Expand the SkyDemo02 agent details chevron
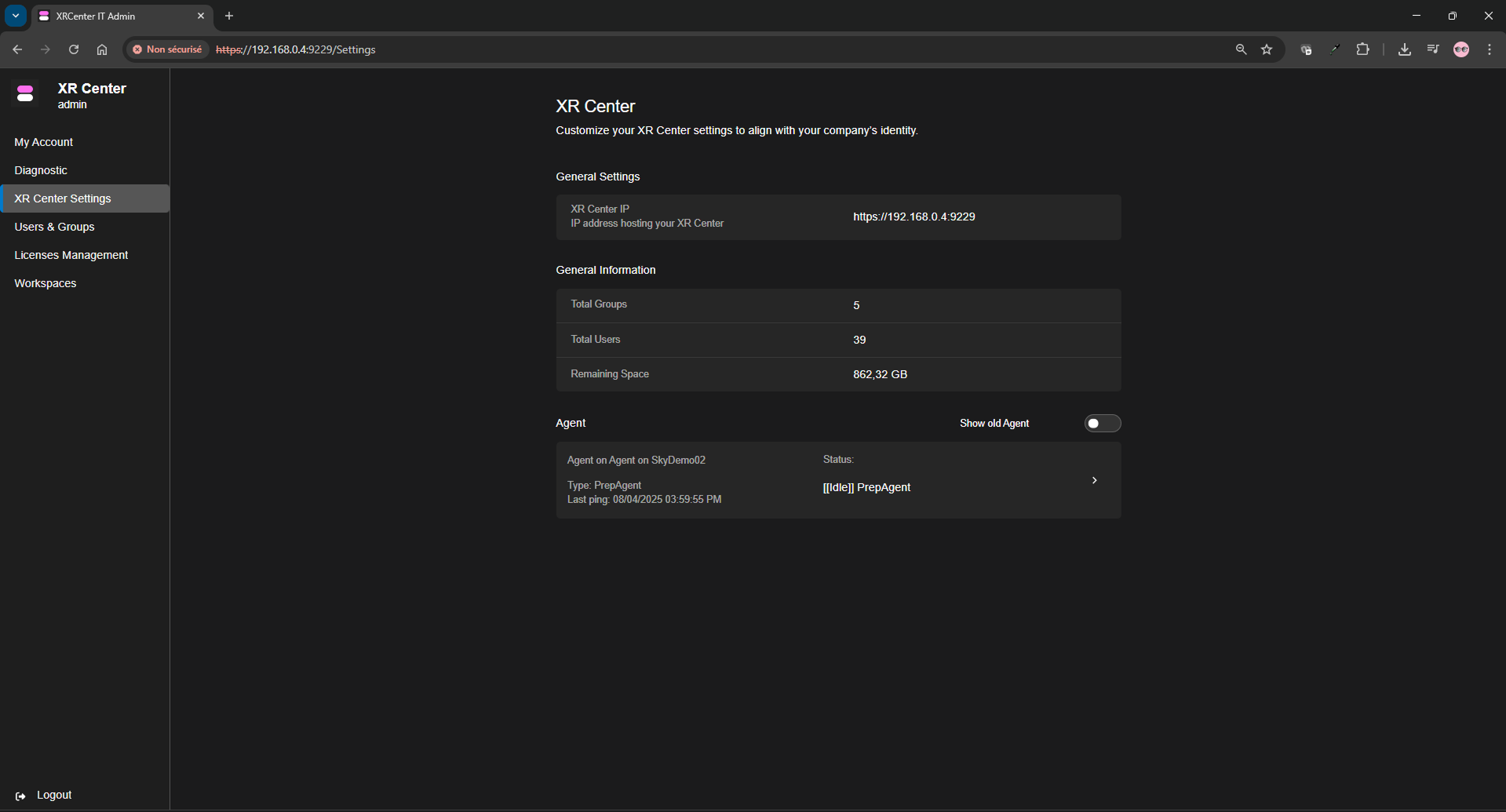The height and width of the screenshot is (812, 1506). (x=1094, y=480)
